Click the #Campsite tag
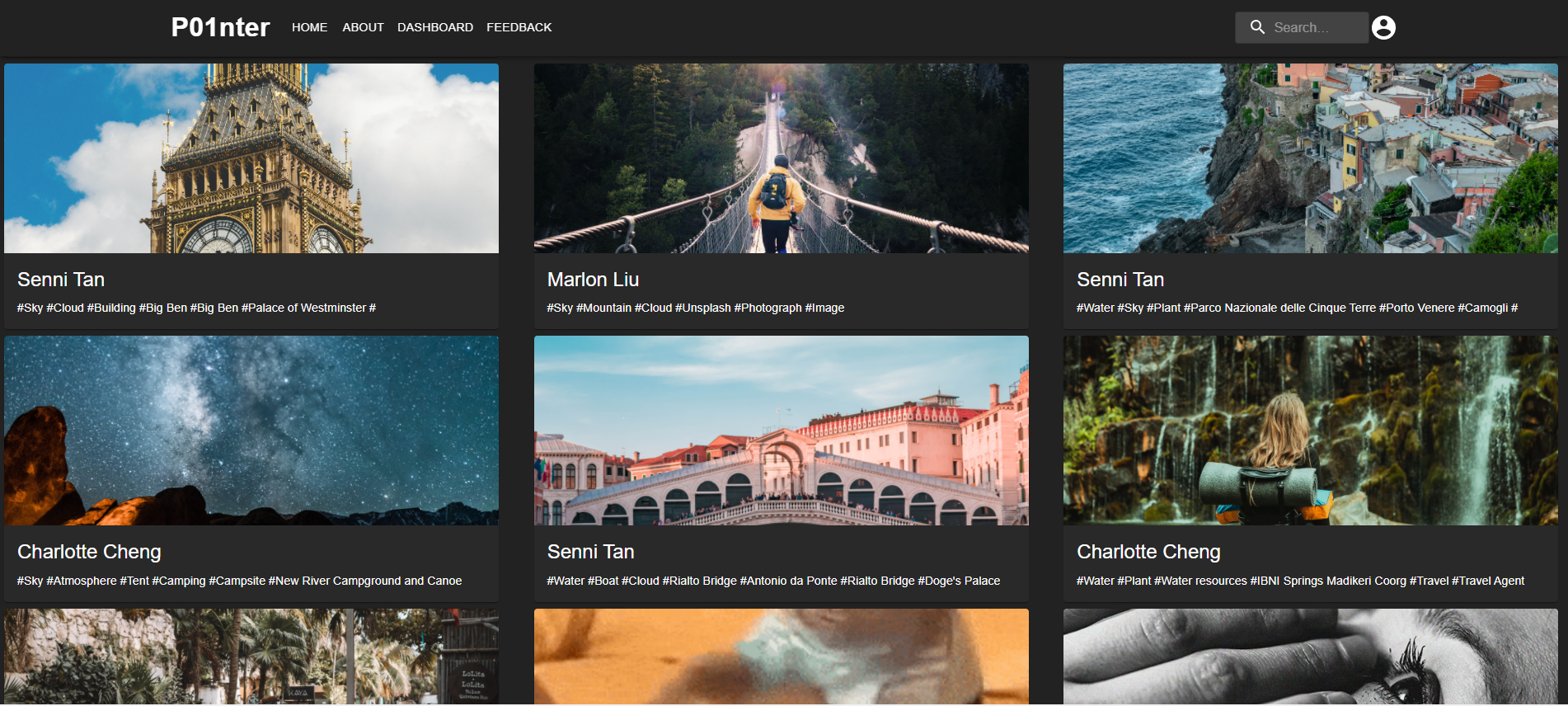 coord(237,581)
